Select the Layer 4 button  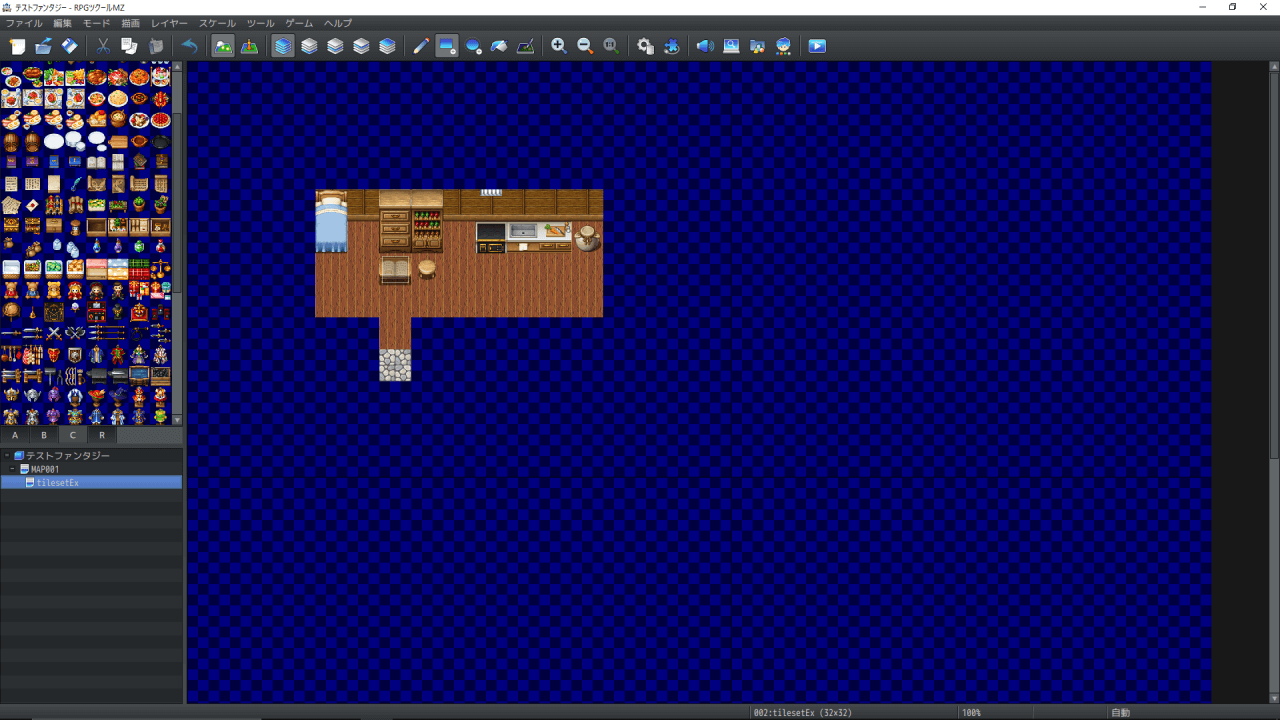click(387, 46)
